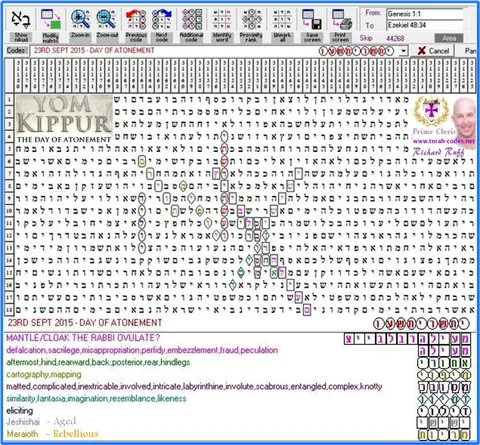
Task: Click the Show nikud icon
Action: tap(21, 19)
